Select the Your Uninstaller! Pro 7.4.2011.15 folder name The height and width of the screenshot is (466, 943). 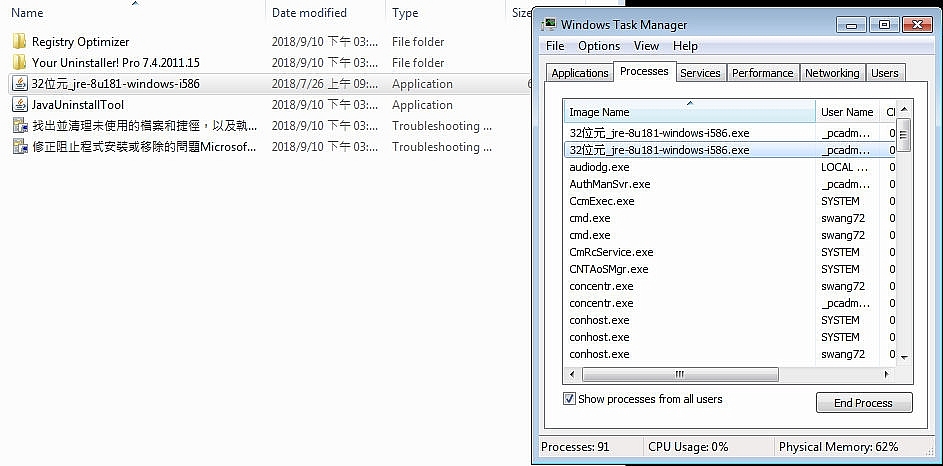tap(115, 63)
